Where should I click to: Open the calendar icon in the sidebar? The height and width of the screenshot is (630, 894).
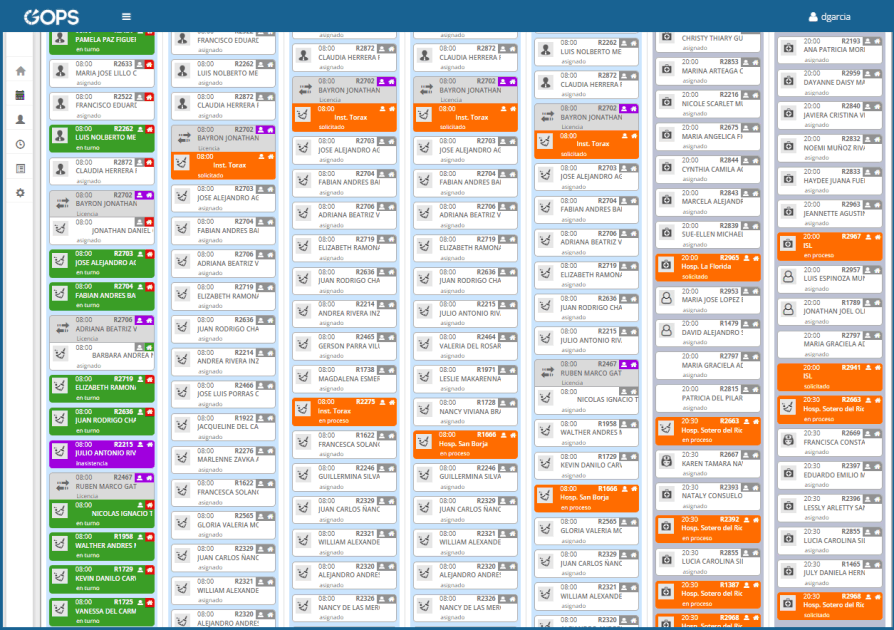coord(21,95)
